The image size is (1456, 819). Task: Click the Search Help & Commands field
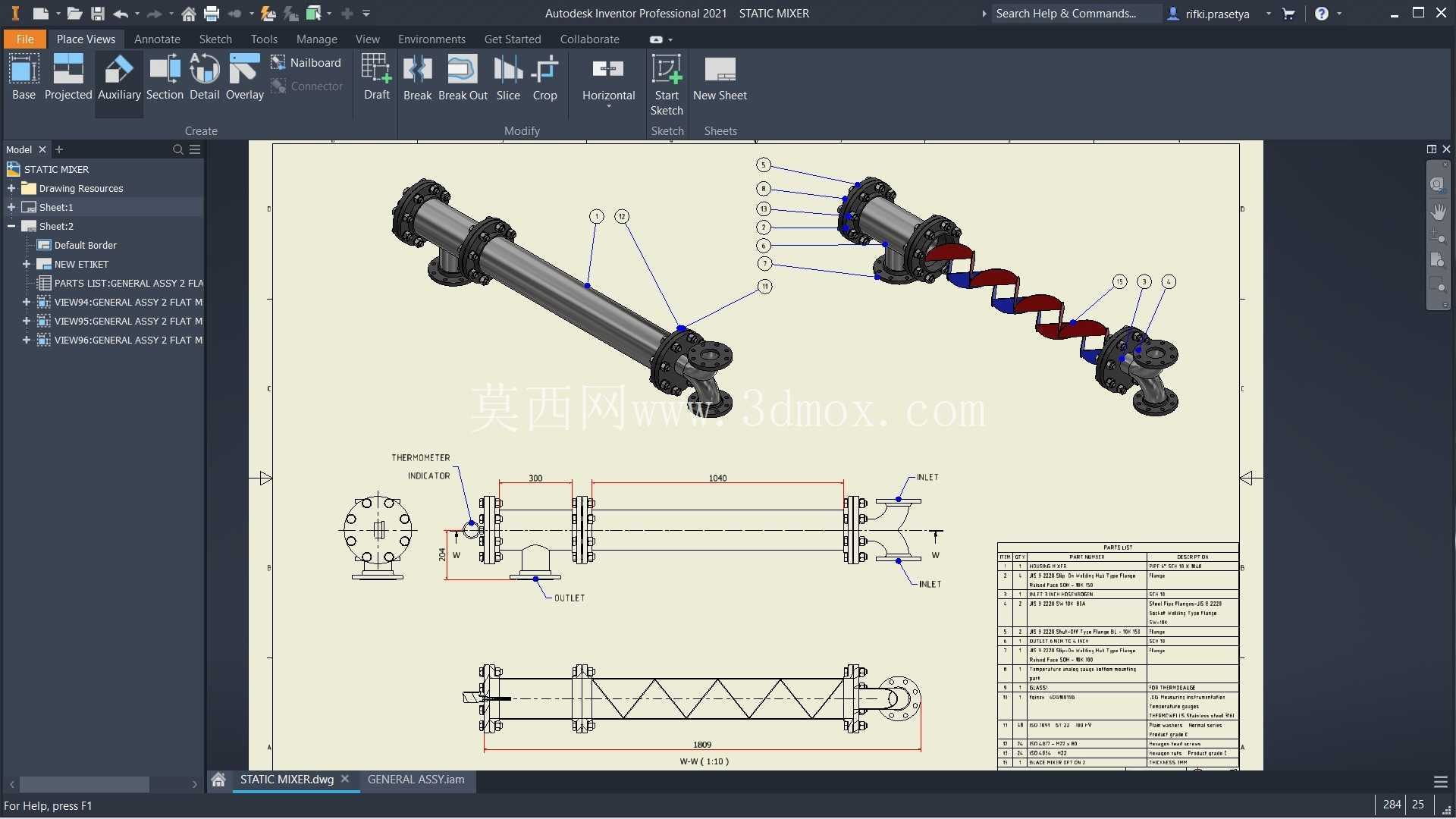point(1075,14)
